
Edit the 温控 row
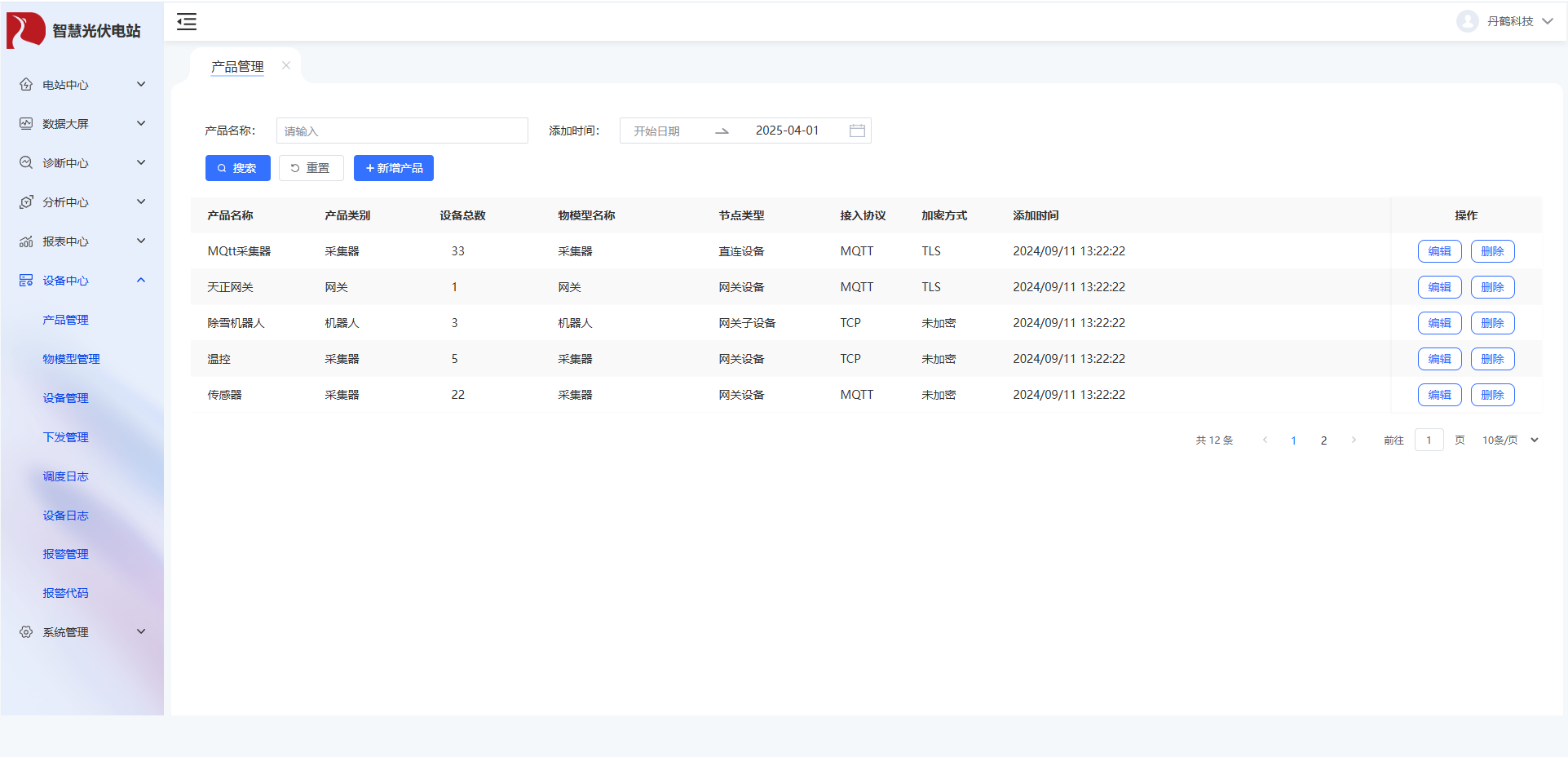click(1440, 359)
